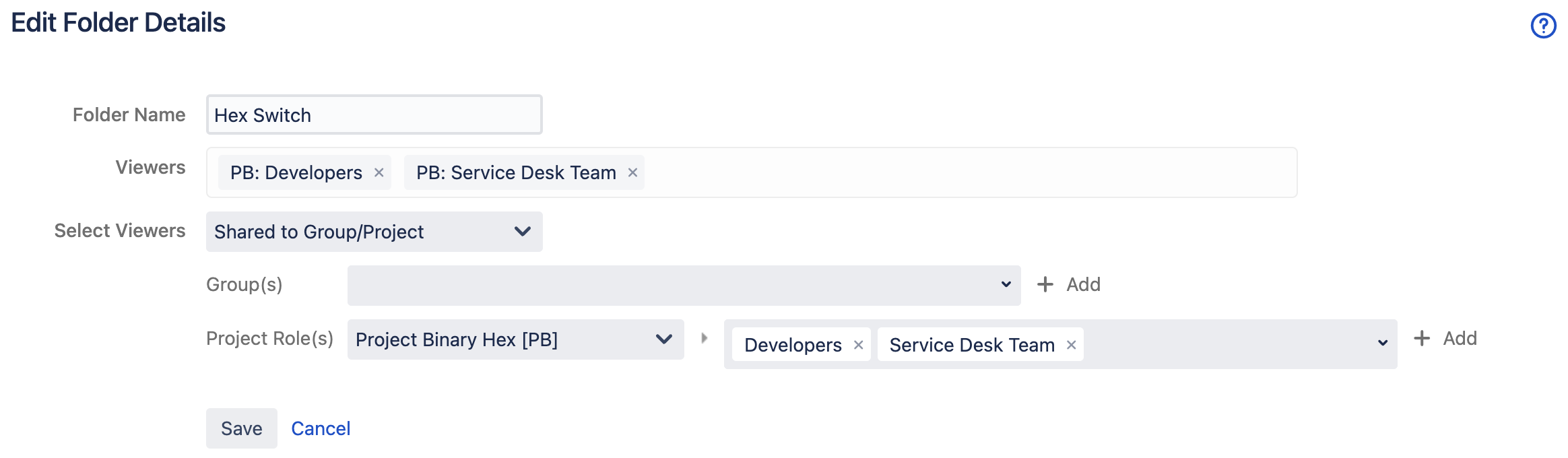The image size is (1568, 458).
Task: Remove PB: Developers from Viewers
Action: click(x=379, y=173)
